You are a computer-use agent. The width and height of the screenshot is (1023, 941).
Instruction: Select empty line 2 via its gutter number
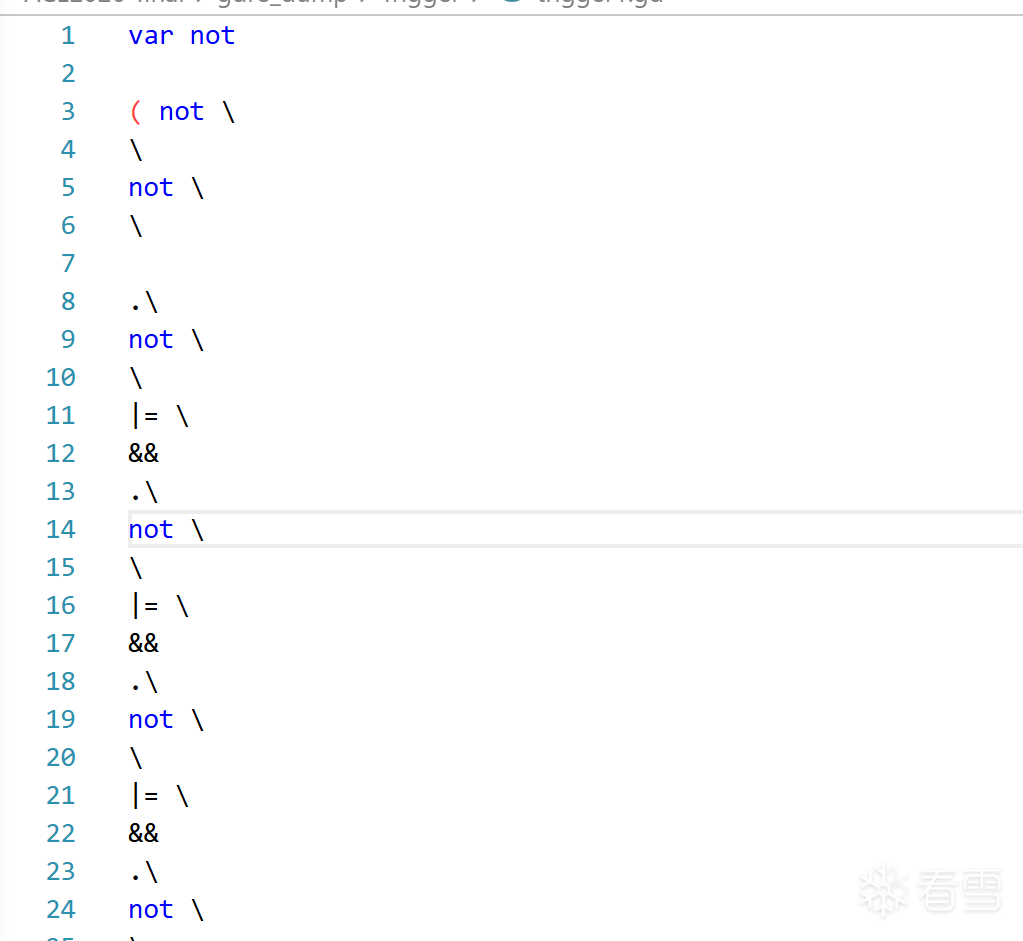pyautogui.click(x=69, y=74)
